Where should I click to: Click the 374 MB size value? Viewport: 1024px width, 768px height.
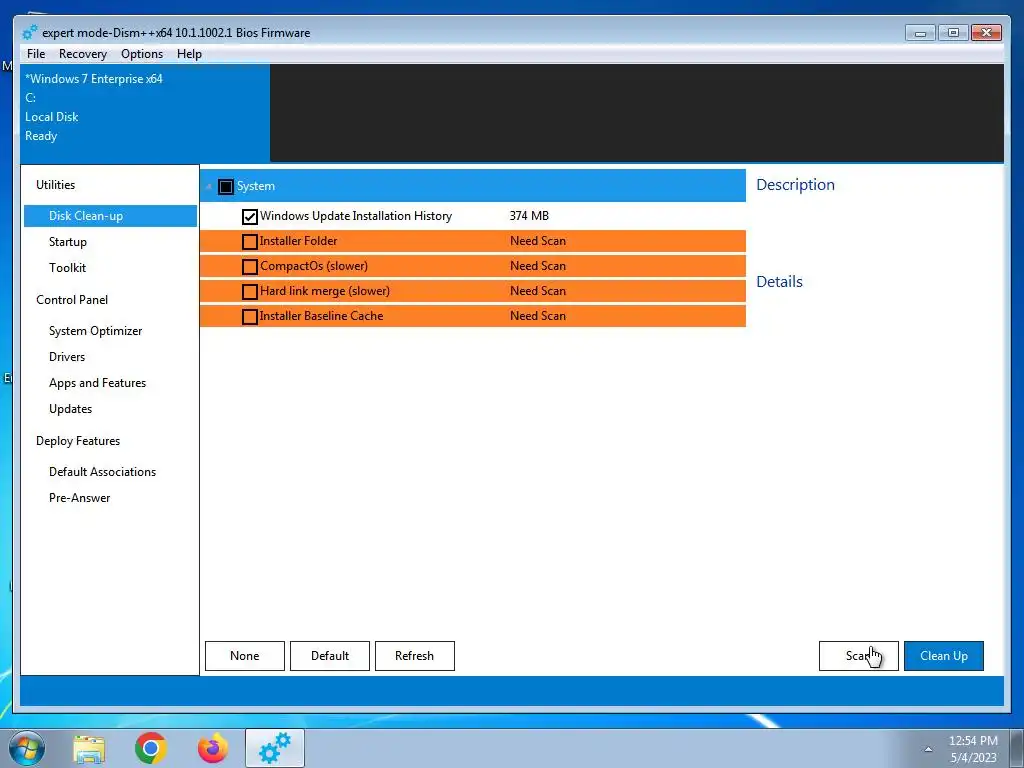[529, 216]
